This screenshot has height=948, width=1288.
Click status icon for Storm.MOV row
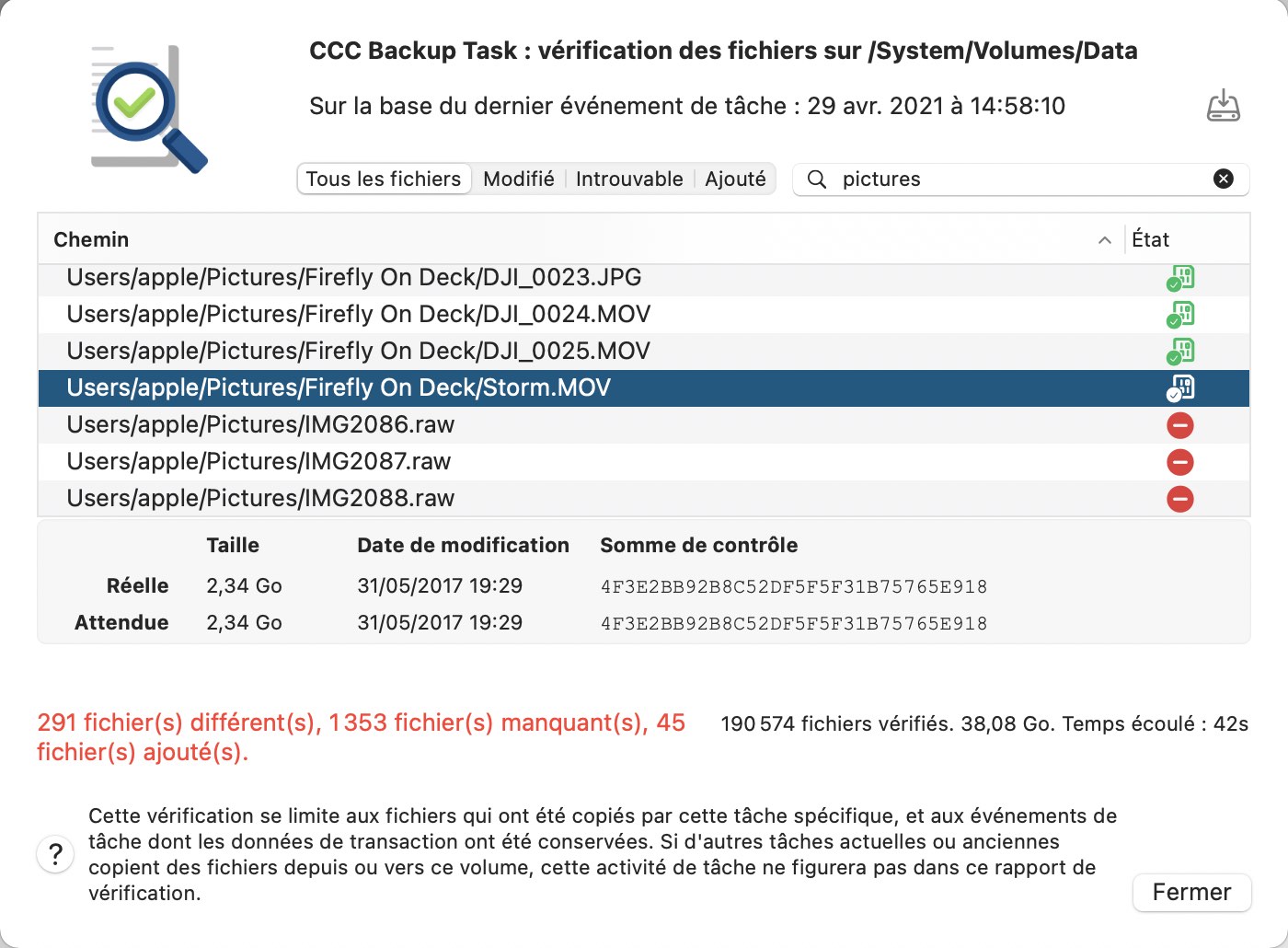pyautogui.click(x=1180, y=388)
